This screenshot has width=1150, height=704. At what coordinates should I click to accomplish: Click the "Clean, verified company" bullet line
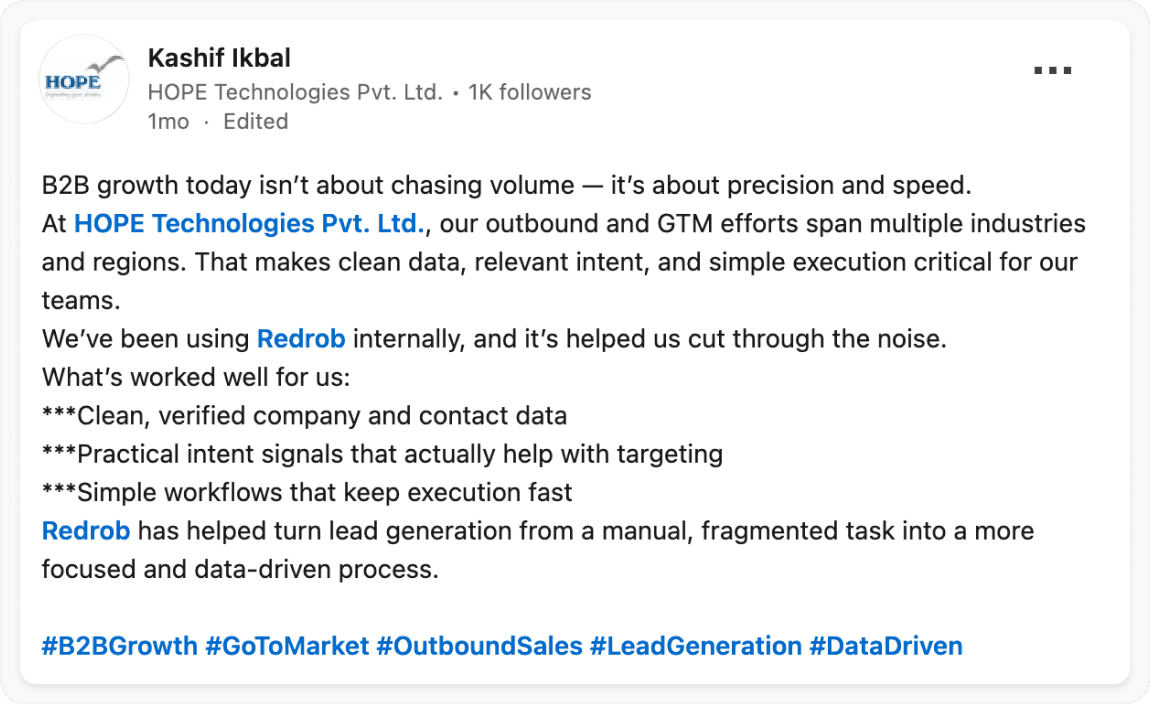[x=305, y=416]
